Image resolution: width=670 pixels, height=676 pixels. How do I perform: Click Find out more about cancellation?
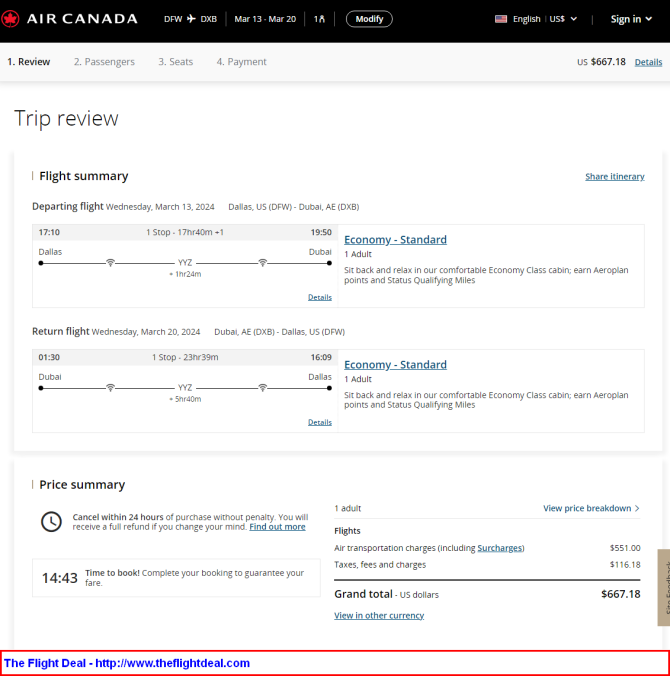(x=277, y=527)
